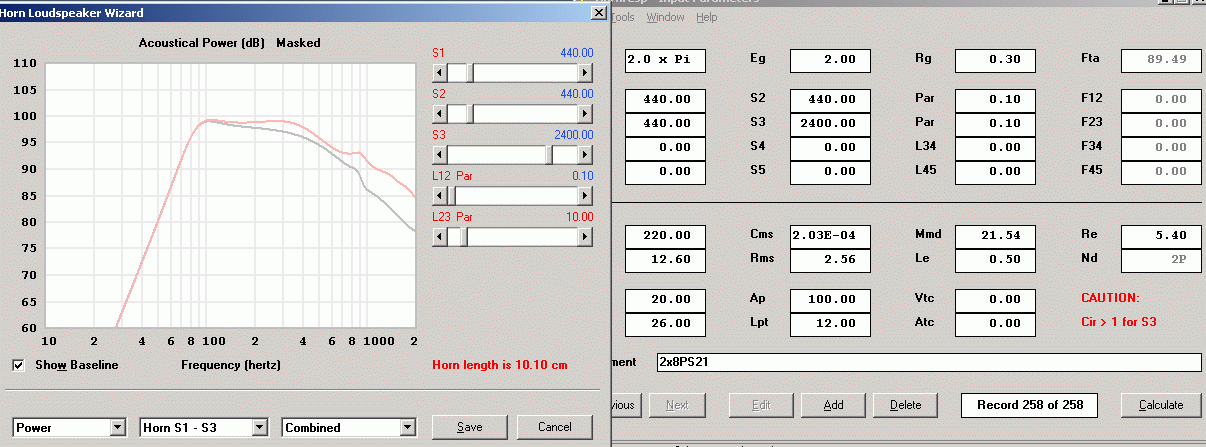Click the Rms input field
Viewport: 1206px width, 447px height.
tap(830, 260)
